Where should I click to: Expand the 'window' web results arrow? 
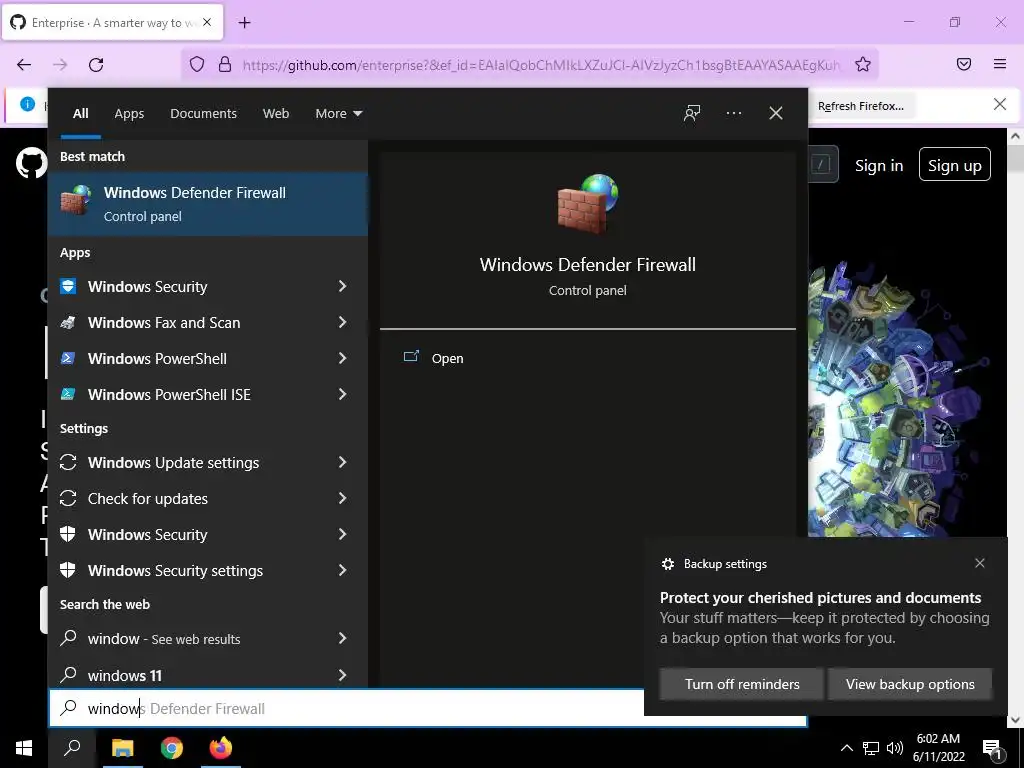point(342,638)
